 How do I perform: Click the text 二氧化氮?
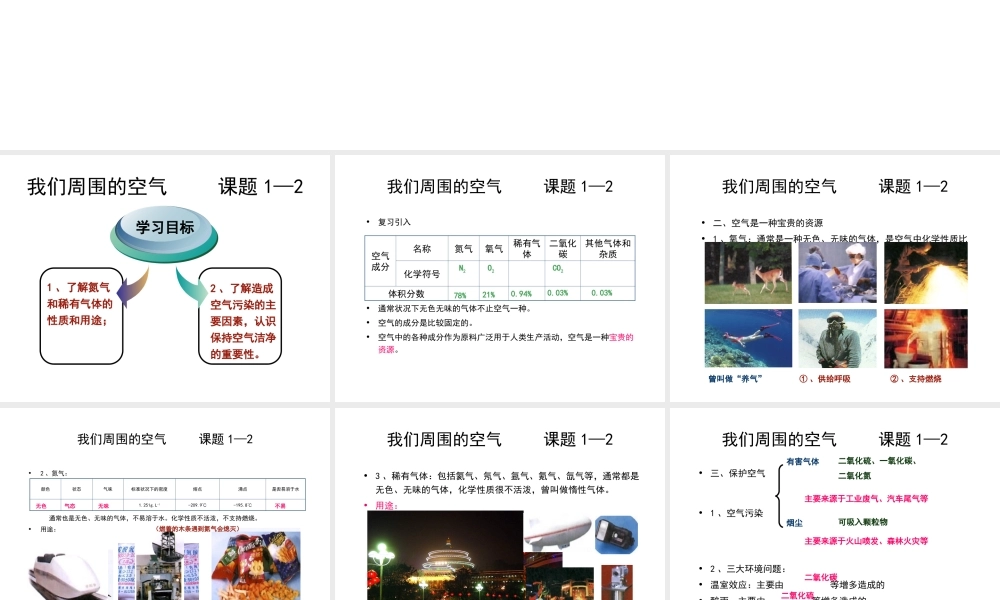tap(855, 476)
